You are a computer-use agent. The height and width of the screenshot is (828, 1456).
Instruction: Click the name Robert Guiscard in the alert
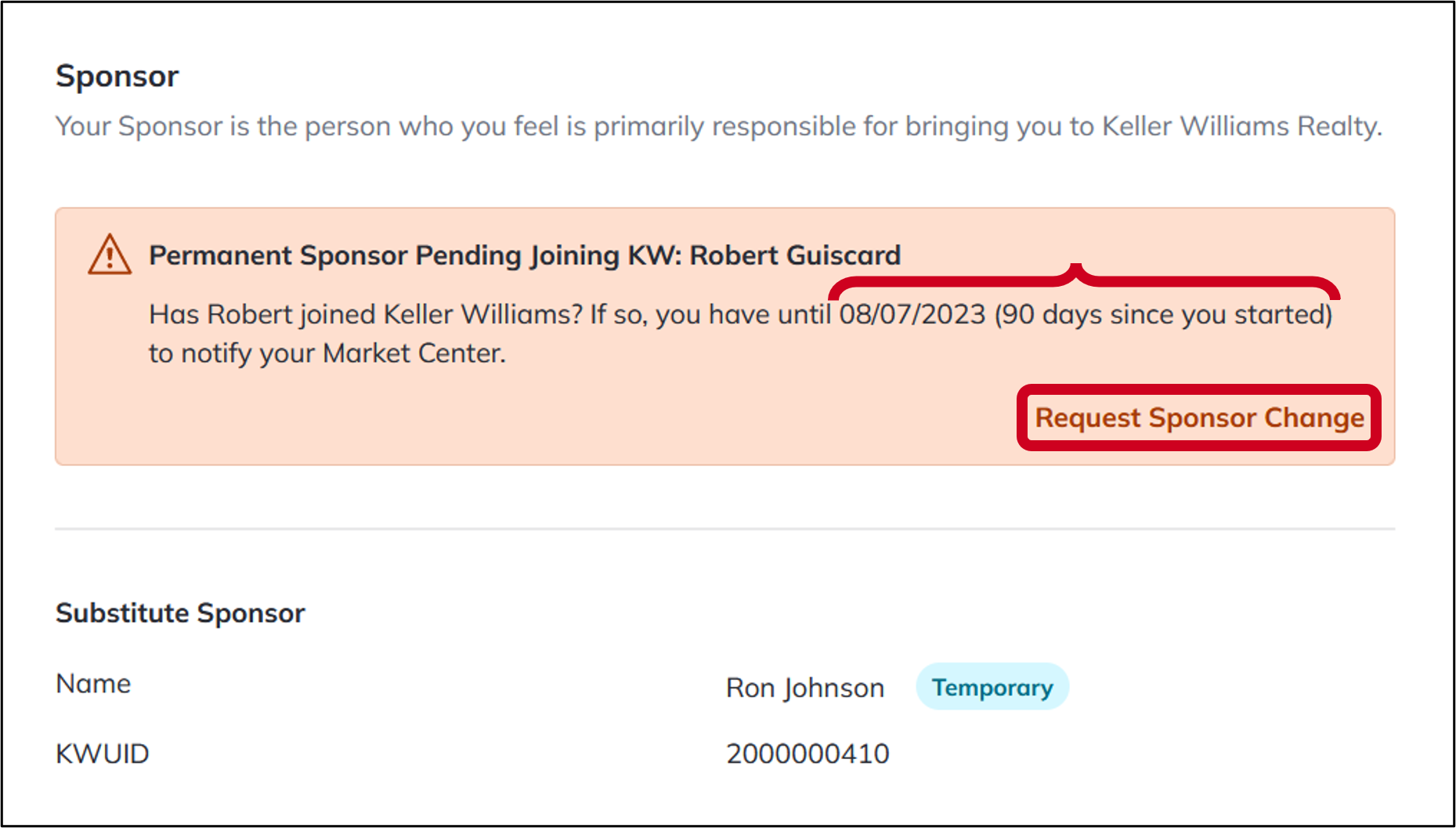point(795,255)
